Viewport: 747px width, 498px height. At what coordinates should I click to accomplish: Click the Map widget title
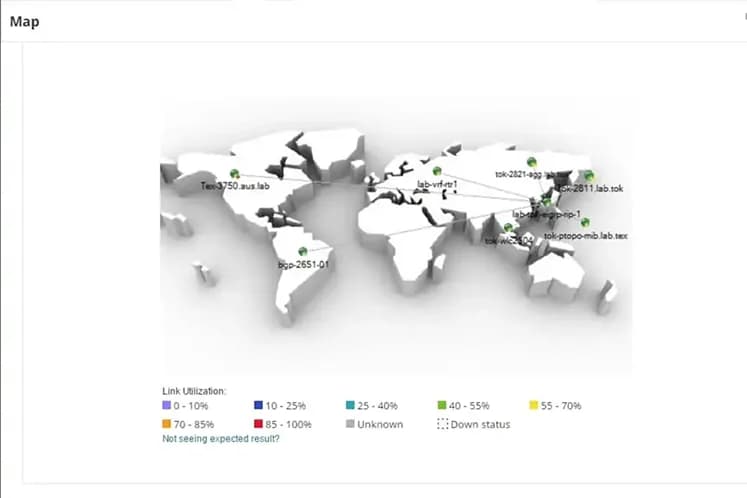[25, 21]
